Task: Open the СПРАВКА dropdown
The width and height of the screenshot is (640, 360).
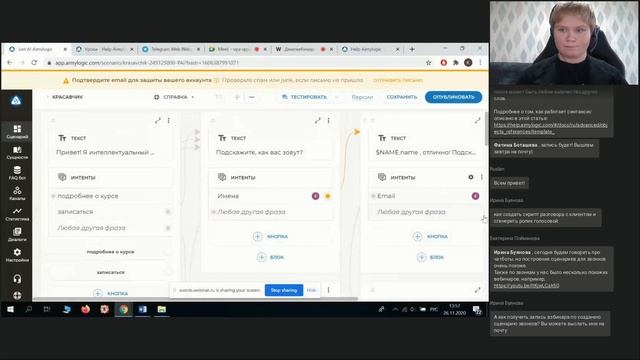Action: (x=174, y=97)
